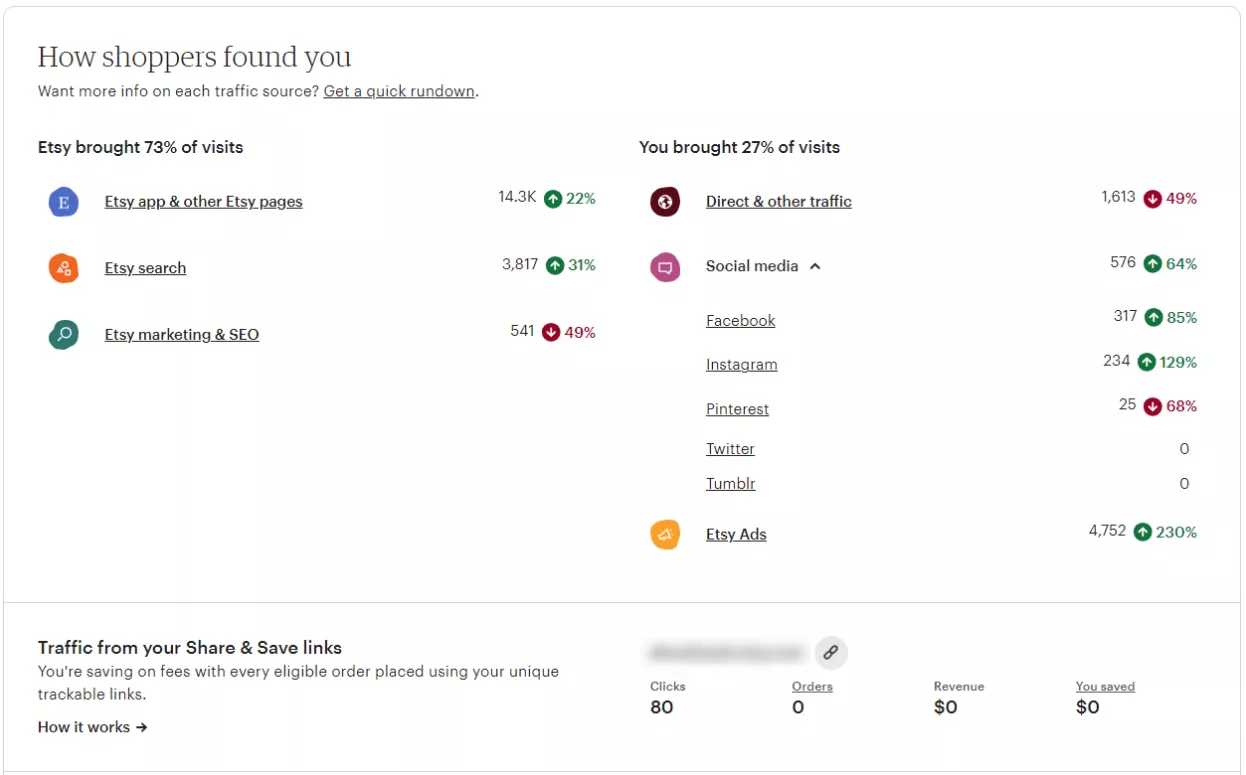This screenshot has width=1246, height=775.
Task: Click the 'How shoppers found you' heading
Action: point(194,57)
